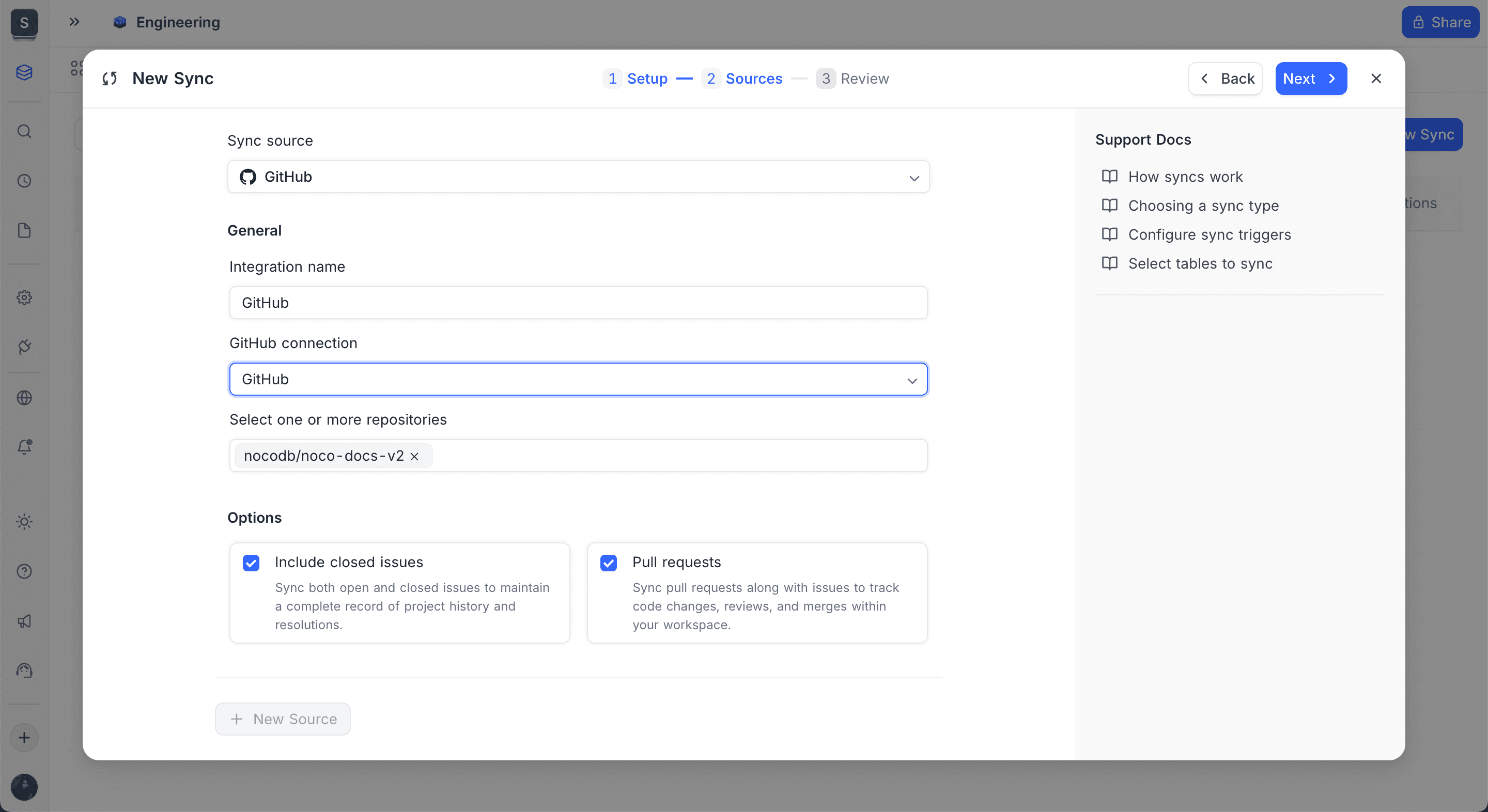This screenshot has width=1488, height=812.
Task: Uncheck the Include closed issues option
Action: tap(251, 563)
